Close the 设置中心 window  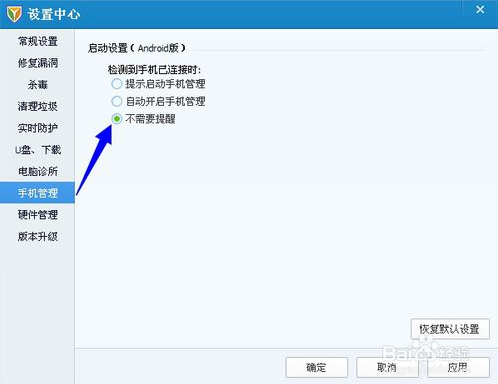[x=480, y=9]
